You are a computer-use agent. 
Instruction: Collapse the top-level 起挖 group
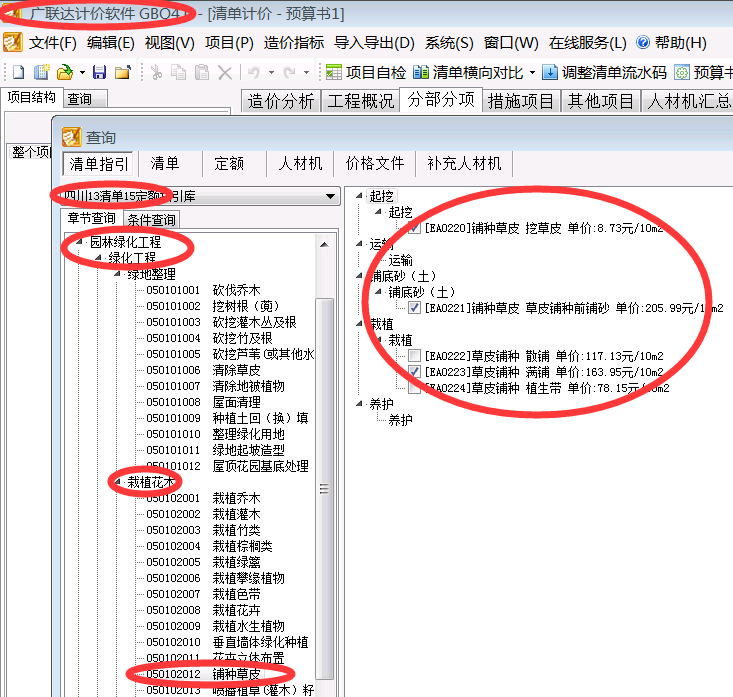[359, 195]
